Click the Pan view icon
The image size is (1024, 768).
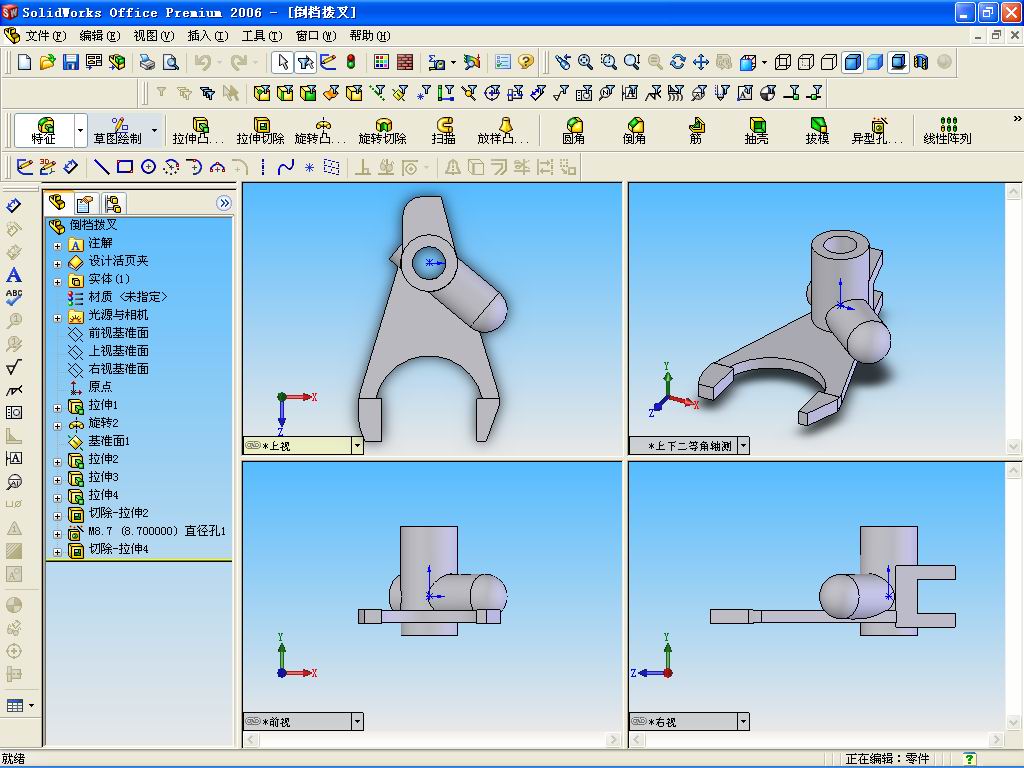[x=701, y=62]
